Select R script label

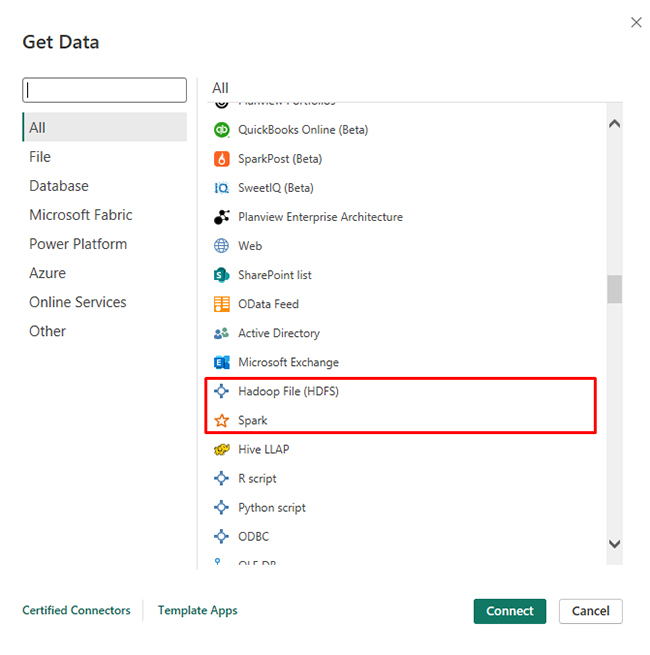257,478
